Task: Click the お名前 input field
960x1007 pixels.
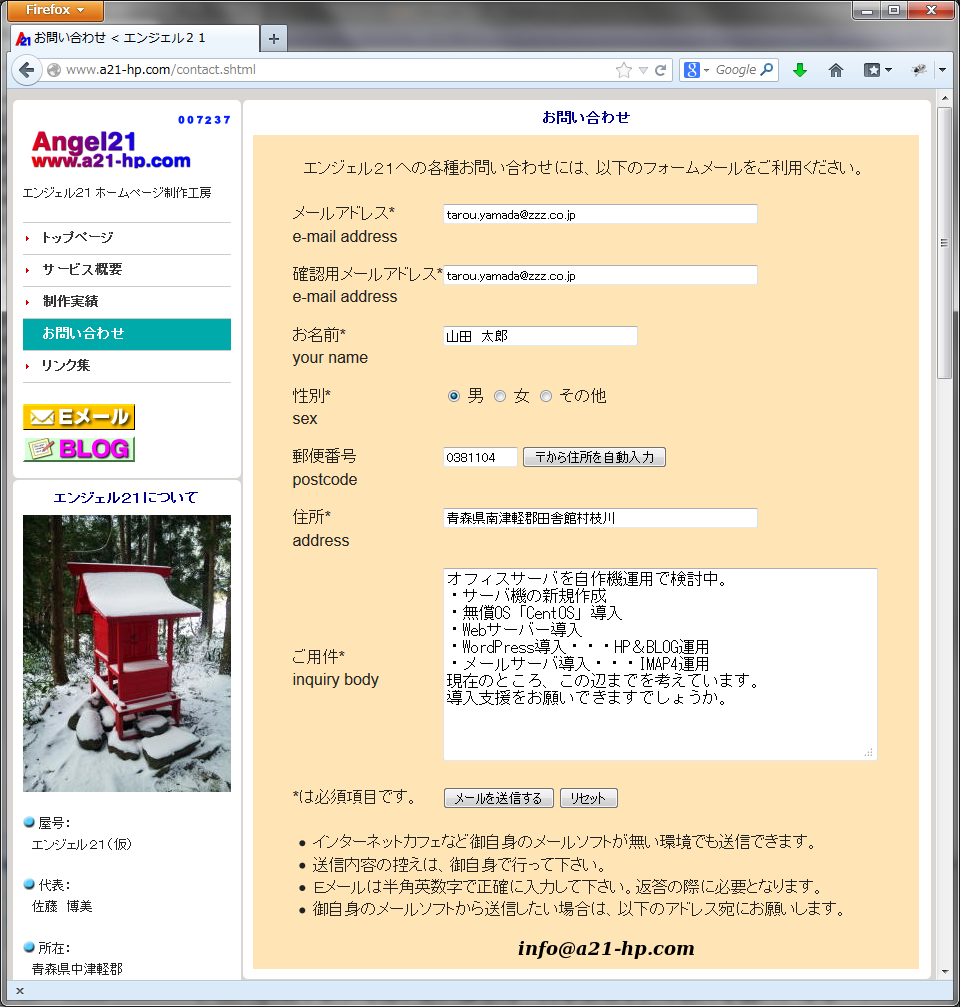Action: [540, 336]
